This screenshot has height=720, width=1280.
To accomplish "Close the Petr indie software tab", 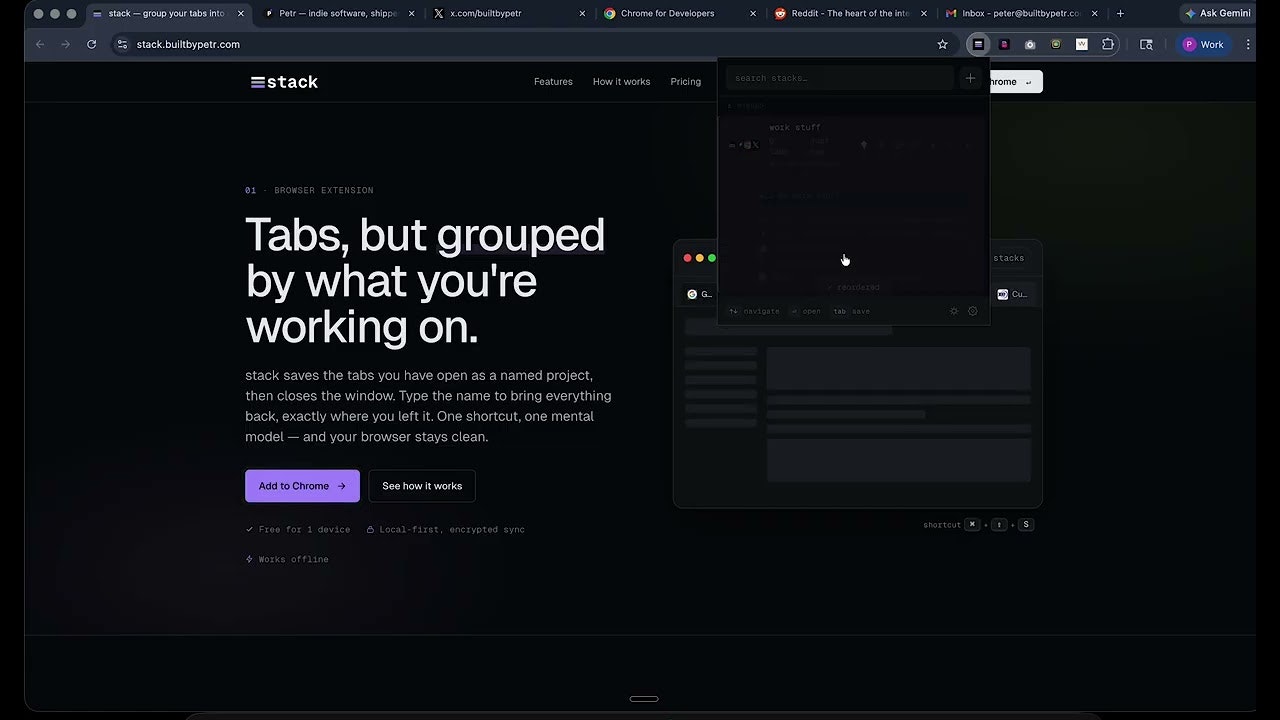I will coord(411,14).
